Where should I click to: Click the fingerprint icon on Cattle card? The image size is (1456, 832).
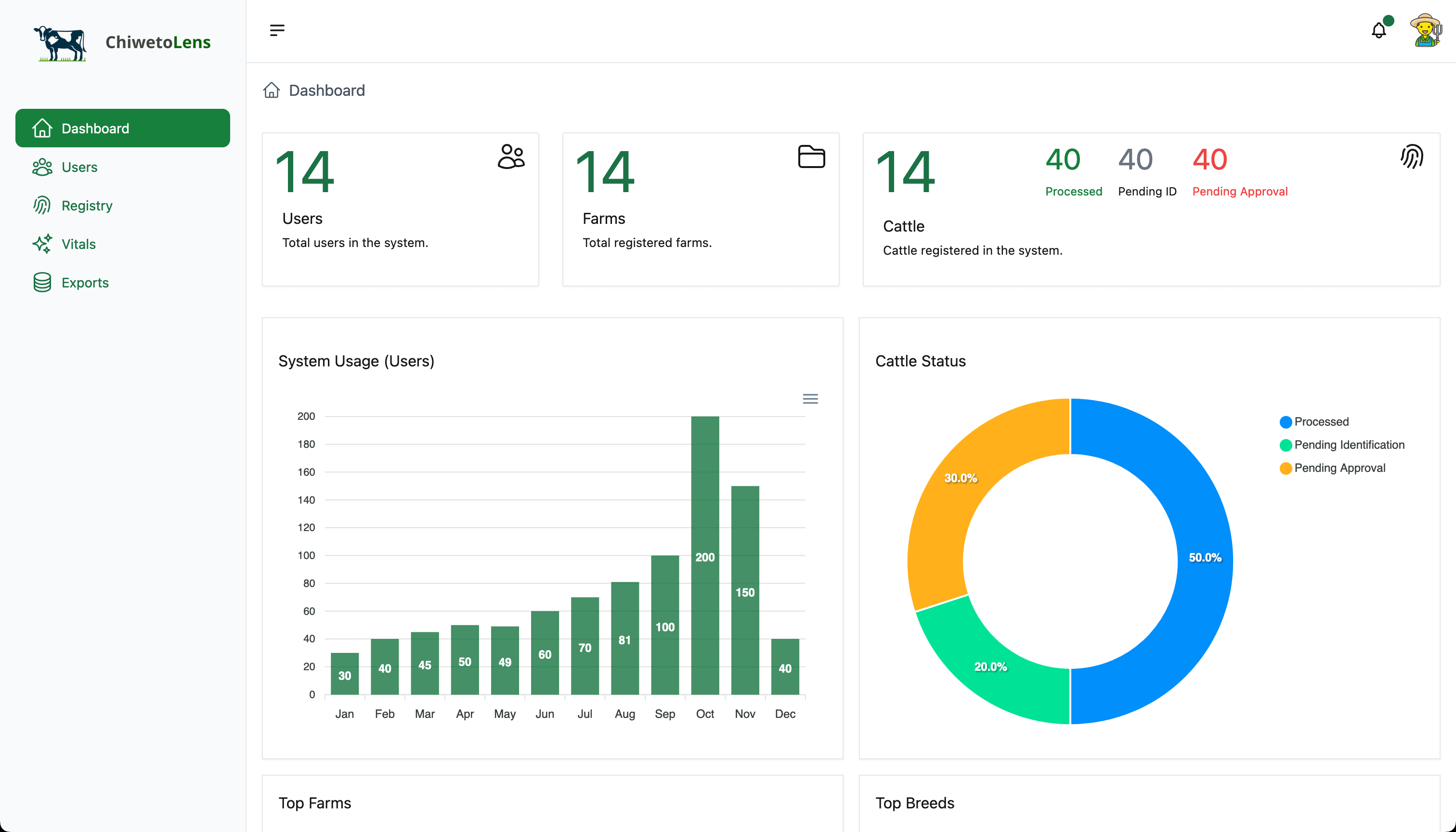click(1412, 156)
